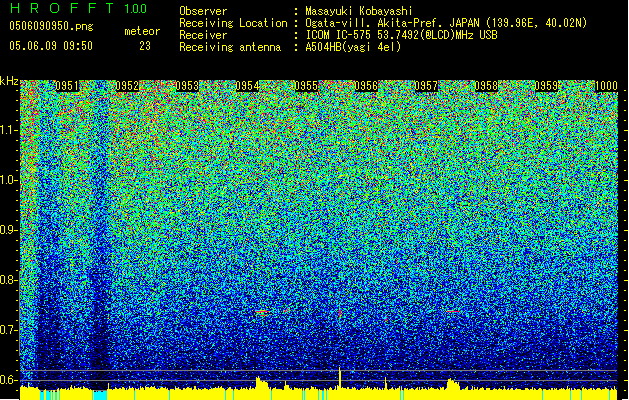Click the yellow power bump below 0957
The width and height of the screenshot is (629, 400).
point(453,384)
